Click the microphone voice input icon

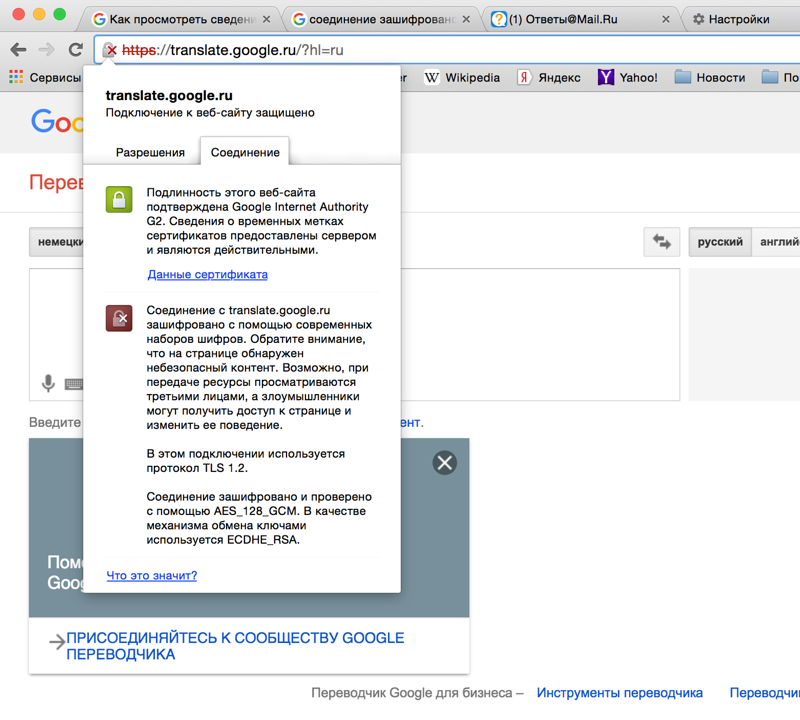tap(48, 383)
